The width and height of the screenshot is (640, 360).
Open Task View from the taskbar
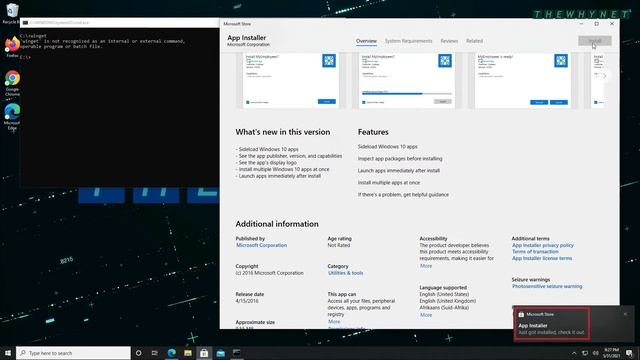(155, 353)
